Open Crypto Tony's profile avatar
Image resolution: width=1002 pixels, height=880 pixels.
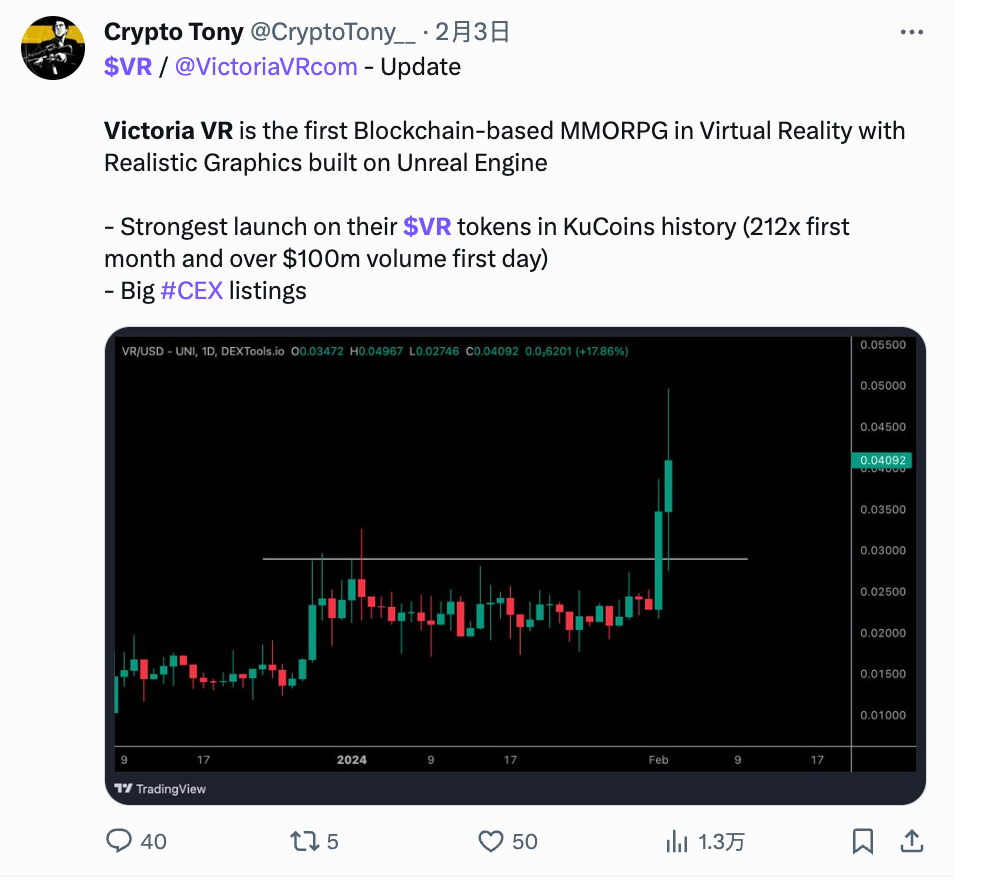tap(53, 48)
